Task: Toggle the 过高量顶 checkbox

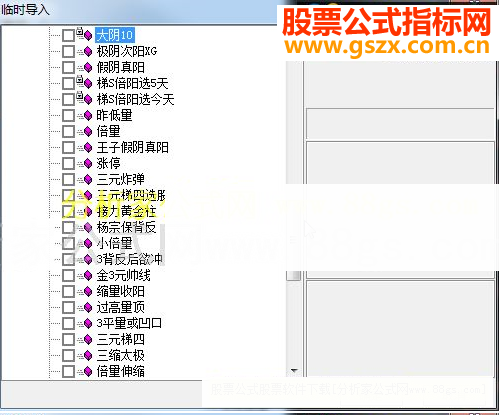Action: pyautogui.click(x=68, y=307)
